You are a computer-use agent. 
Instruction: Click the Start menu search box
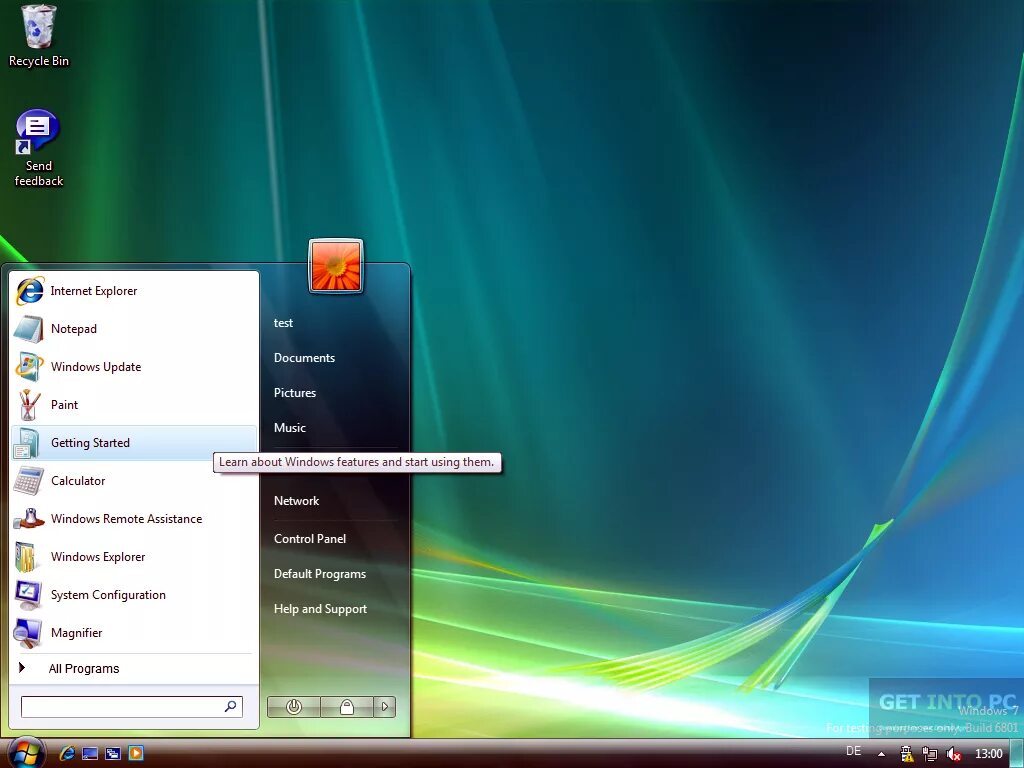[131, 707]
